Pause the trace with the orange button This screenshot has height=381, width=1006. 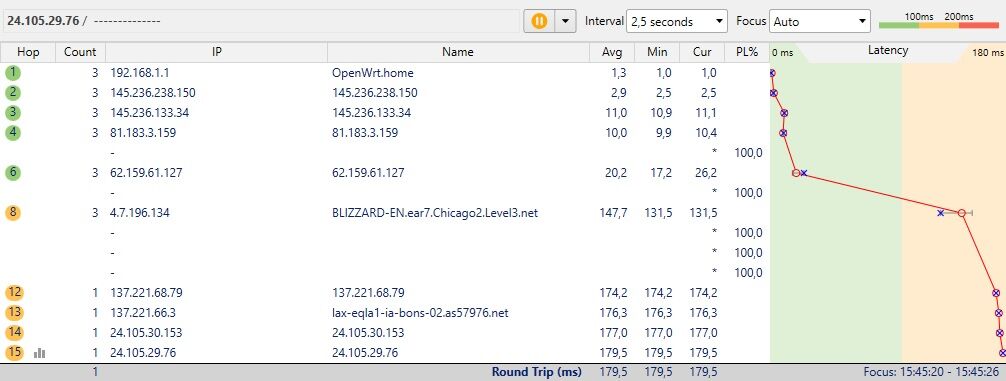pyautogui.click(x=539, y=21)
